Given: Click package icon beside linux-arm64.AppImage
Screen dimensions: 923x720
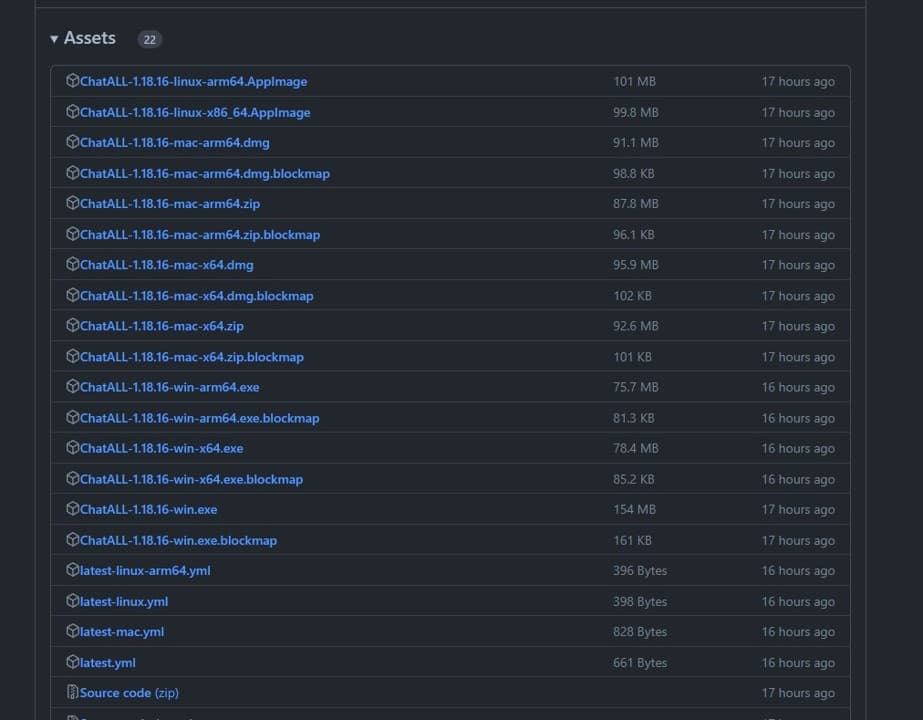Looking at the screenshot, I should [x=72, y=81].
